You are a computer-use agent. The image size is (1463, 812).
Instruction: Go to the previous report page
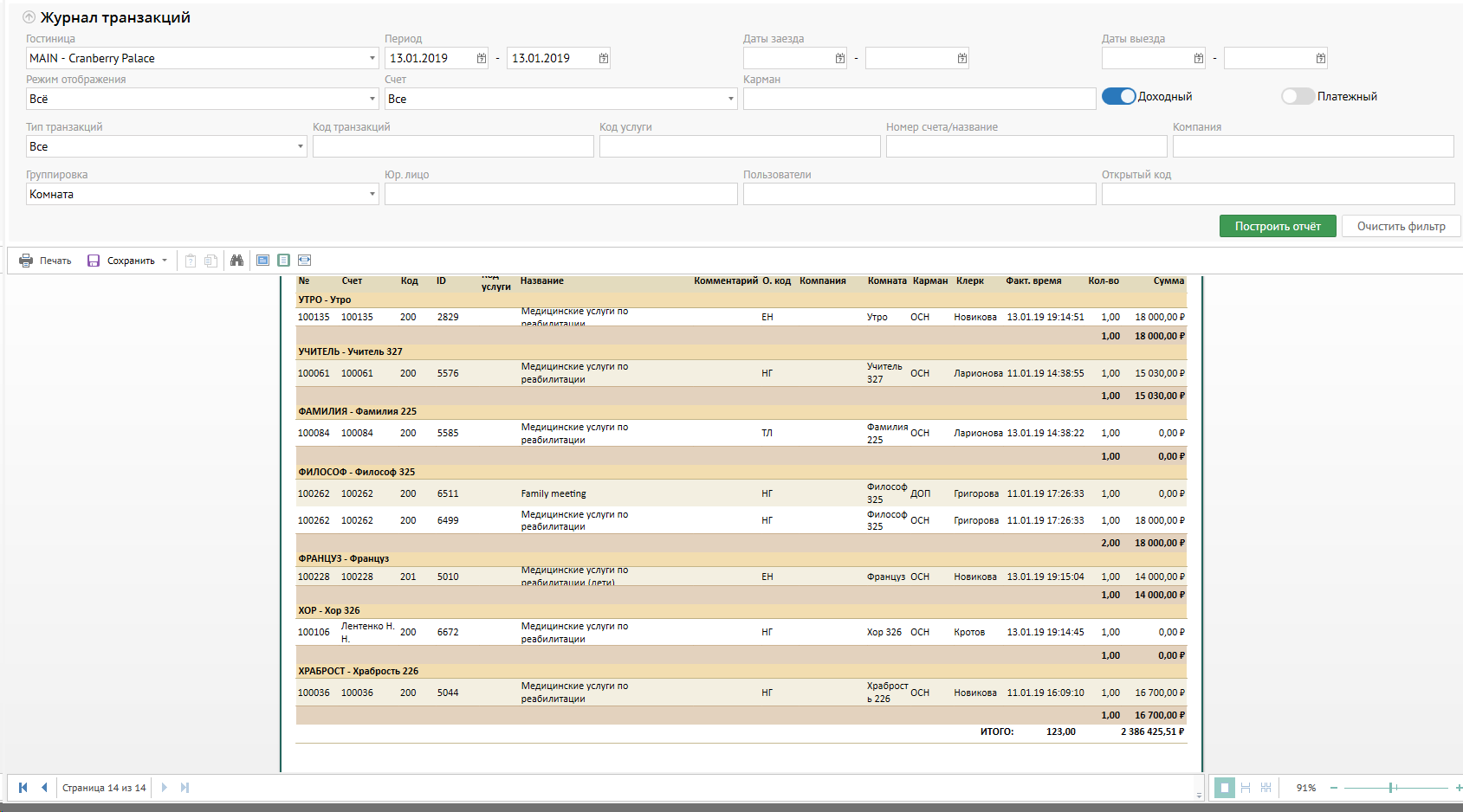pyautogui.click(x=44, y=788)
